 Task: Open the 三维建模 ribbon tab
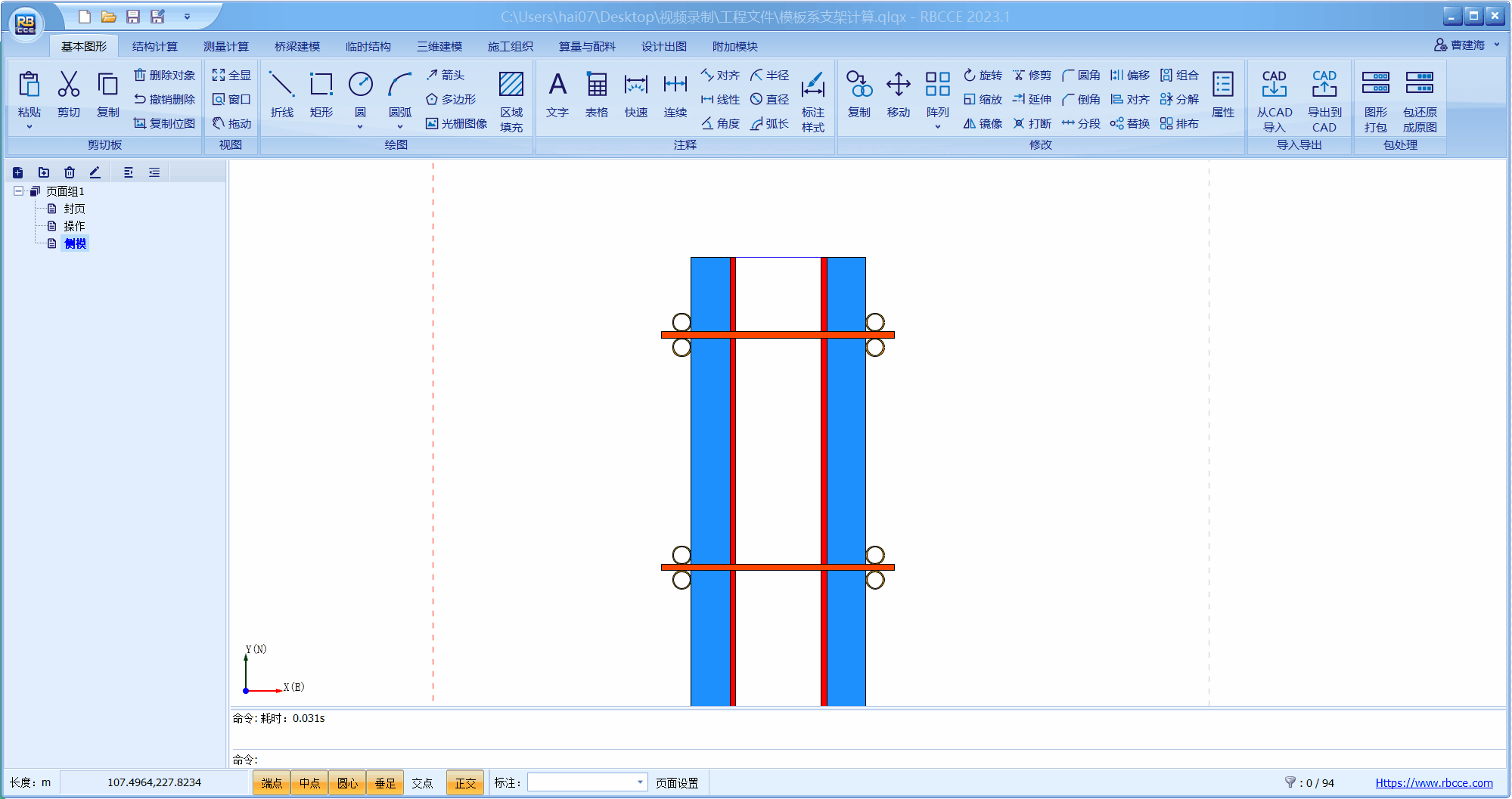[439, 46]
